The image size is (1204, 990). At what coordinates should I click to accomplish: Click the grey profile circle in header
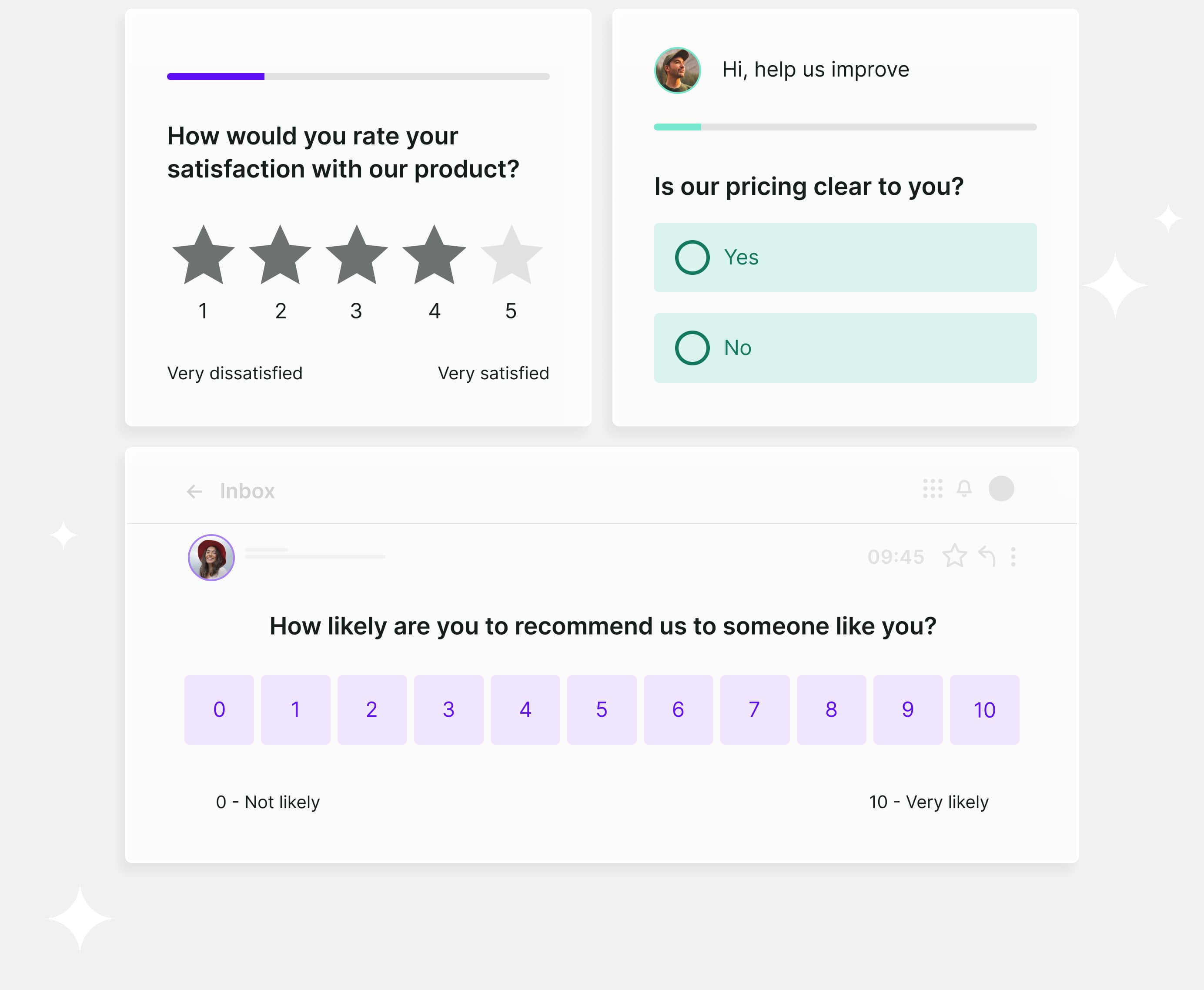point(1002,489)
